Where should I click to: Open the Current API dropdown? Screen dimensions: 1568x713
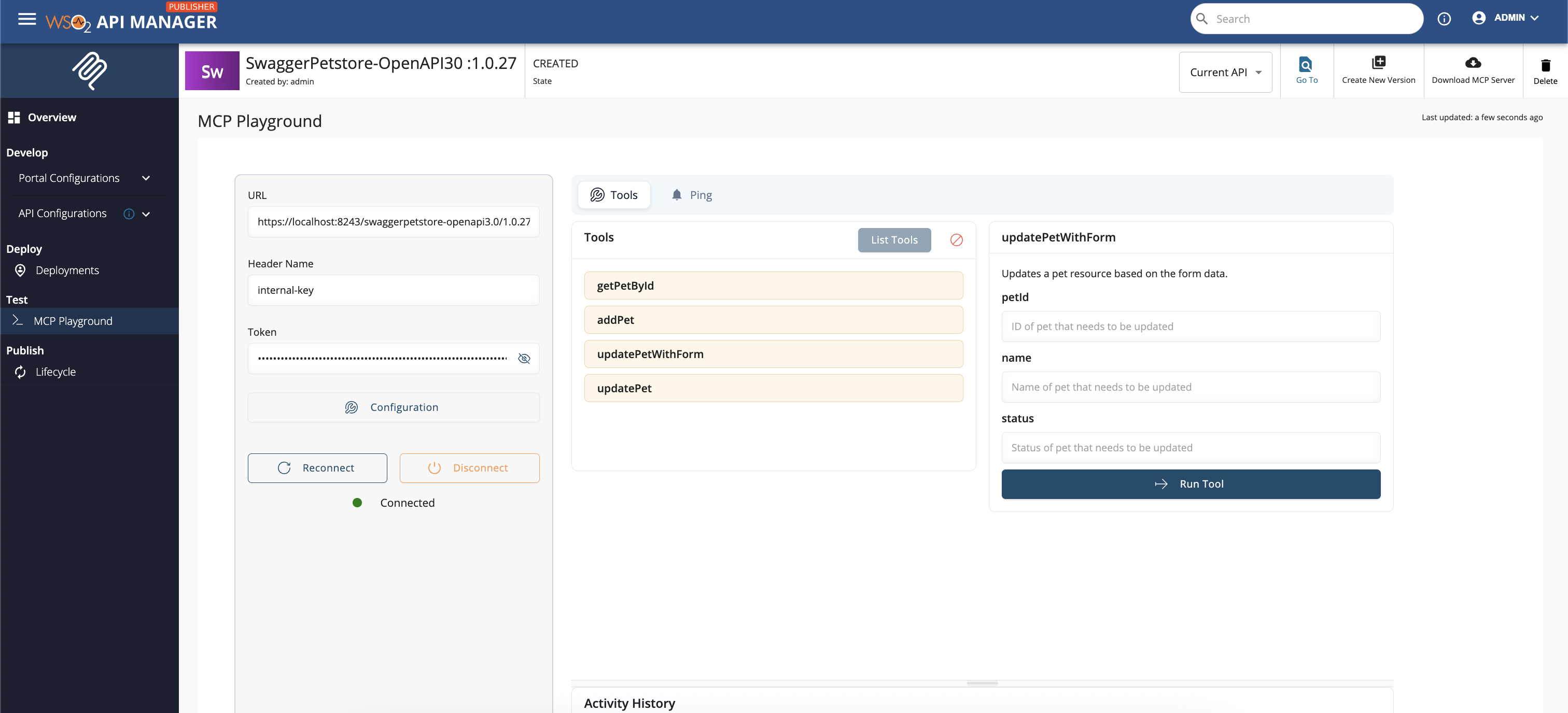(1225, 73)
